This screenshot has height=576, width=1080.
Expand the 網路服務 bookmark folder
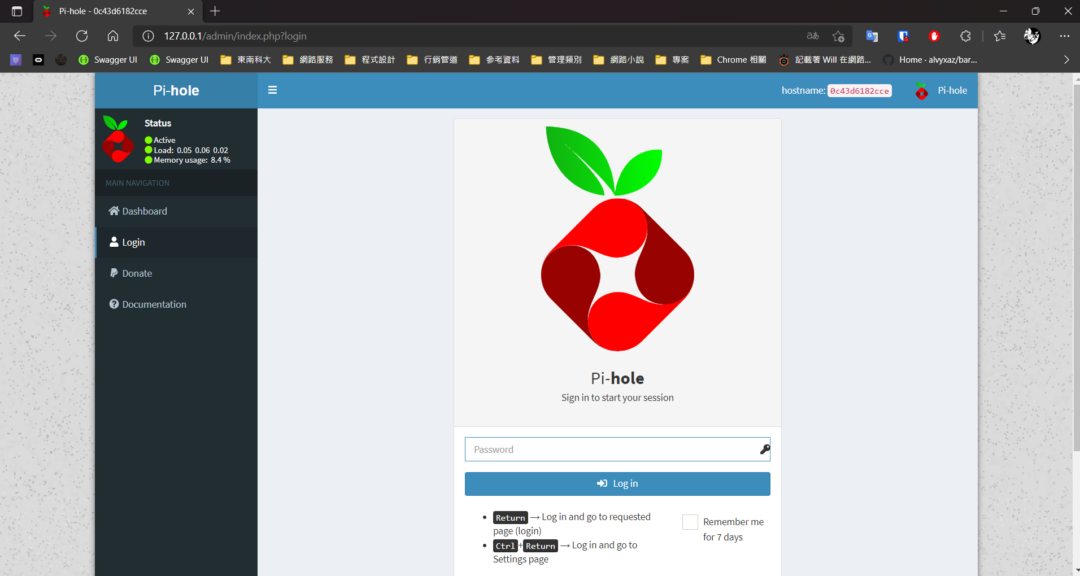(308, 60)
